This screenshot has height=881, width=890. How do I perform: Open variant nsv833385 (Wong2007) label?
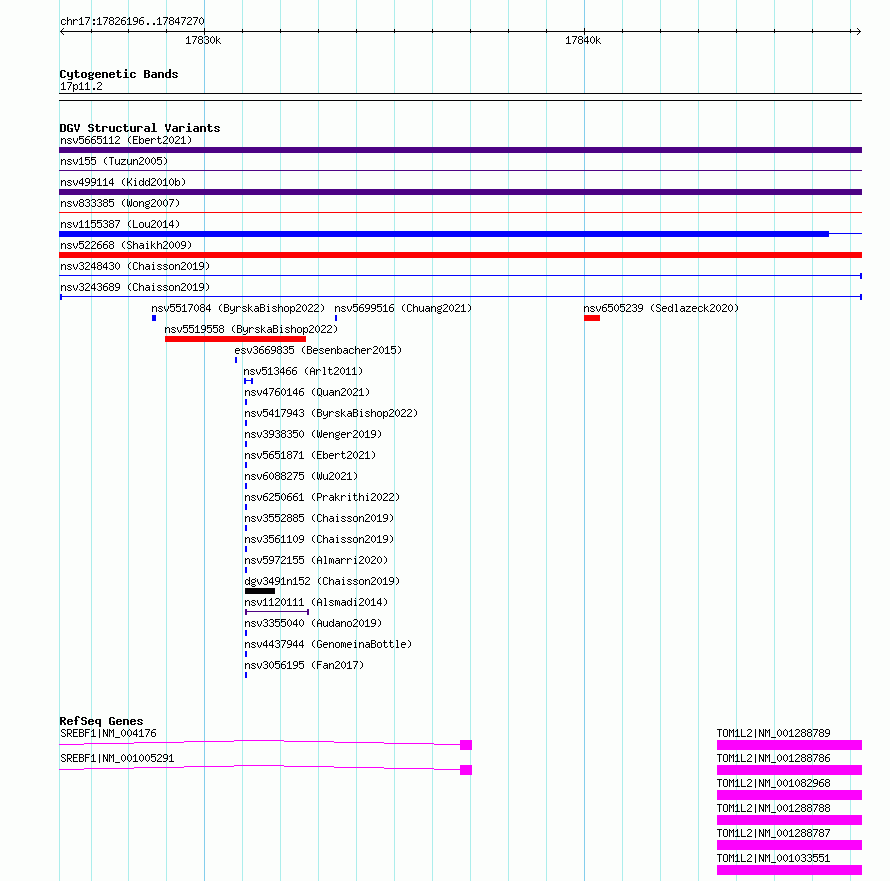[x=120, y=203]
